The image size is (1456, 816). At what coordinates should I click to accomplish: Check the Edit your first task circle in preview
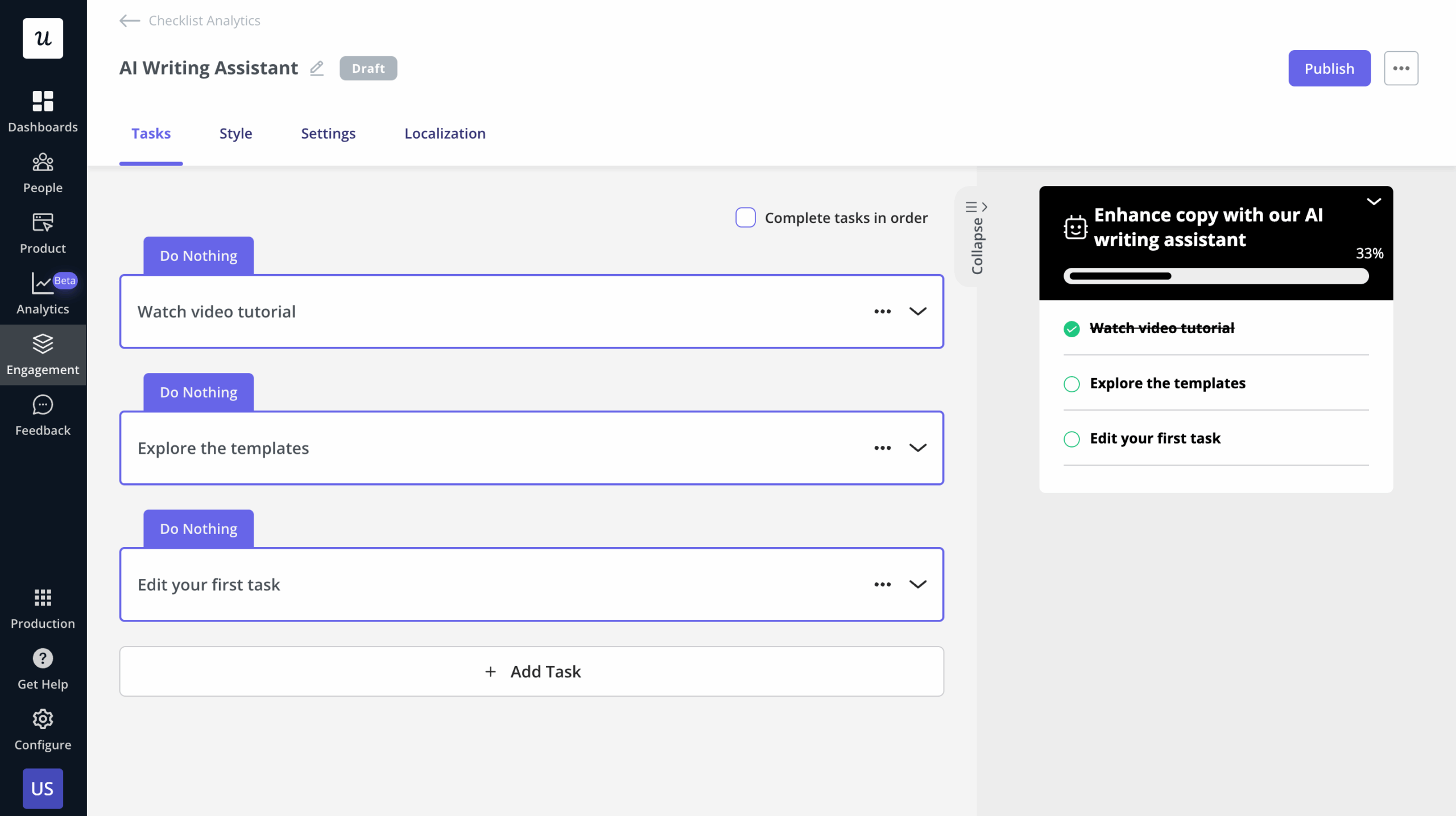click(1072, 439)
